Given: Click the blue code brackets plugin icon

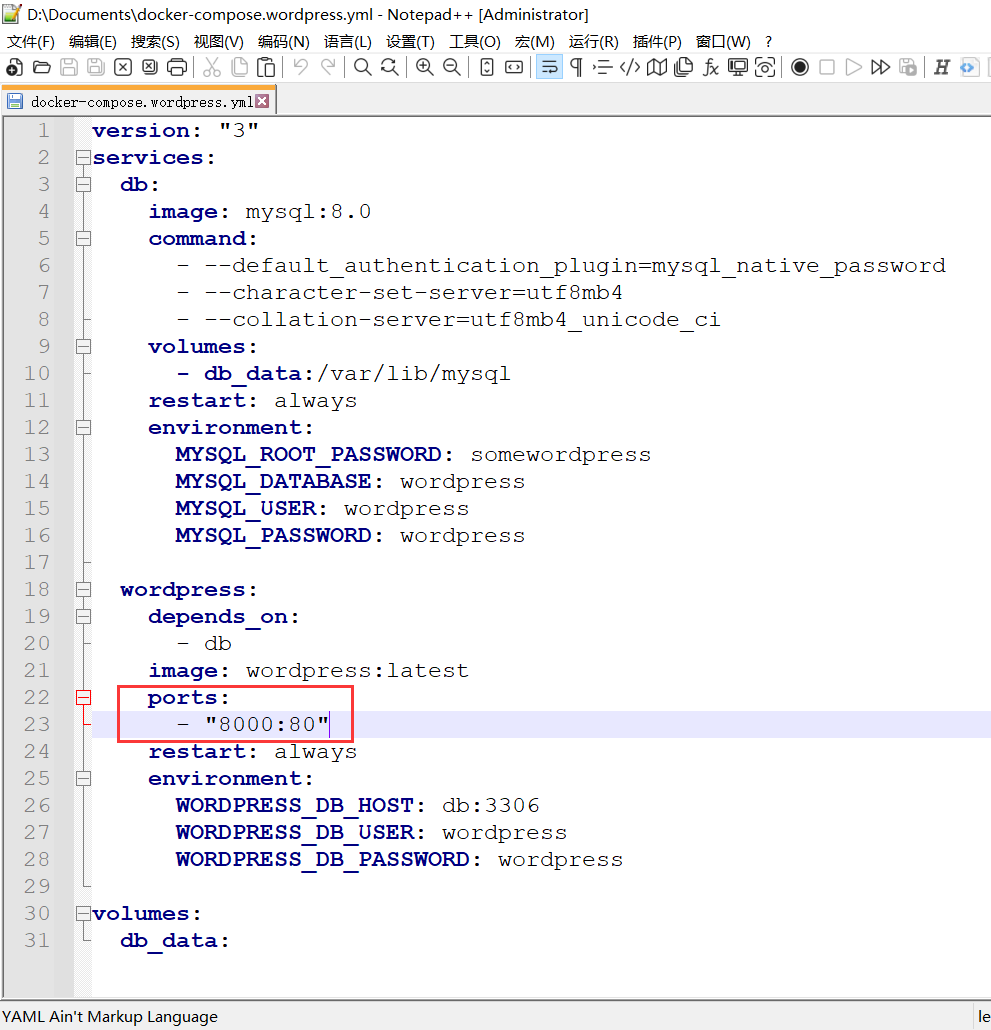Looking at the screenshot, I should click(x=969, y=67).
